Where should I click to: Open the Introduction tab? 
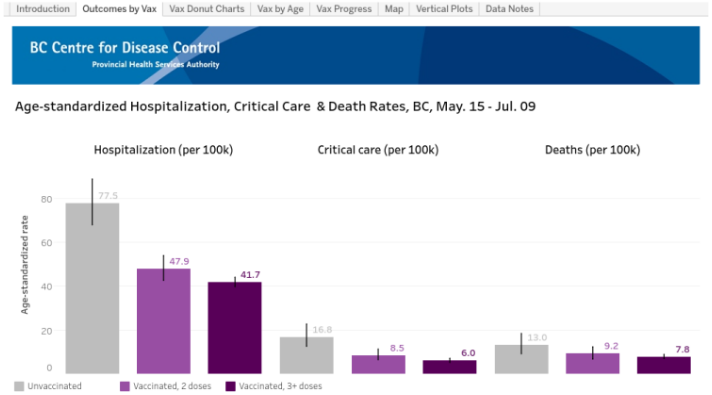[x=43, y=9]
